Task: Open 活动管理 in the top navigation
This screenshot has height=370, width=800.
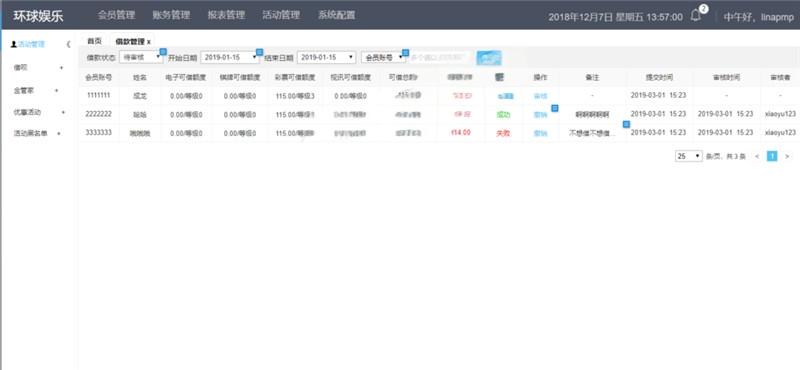Action: [281, 15]
